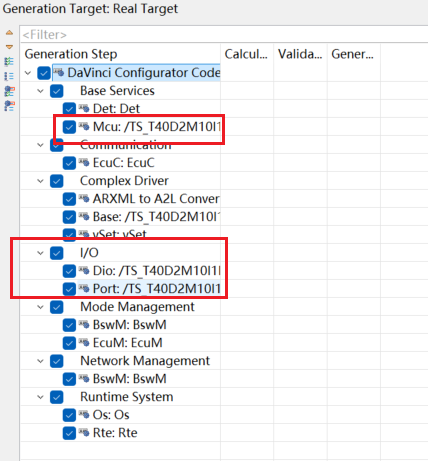Click into the Filter text field

[224, 34]
